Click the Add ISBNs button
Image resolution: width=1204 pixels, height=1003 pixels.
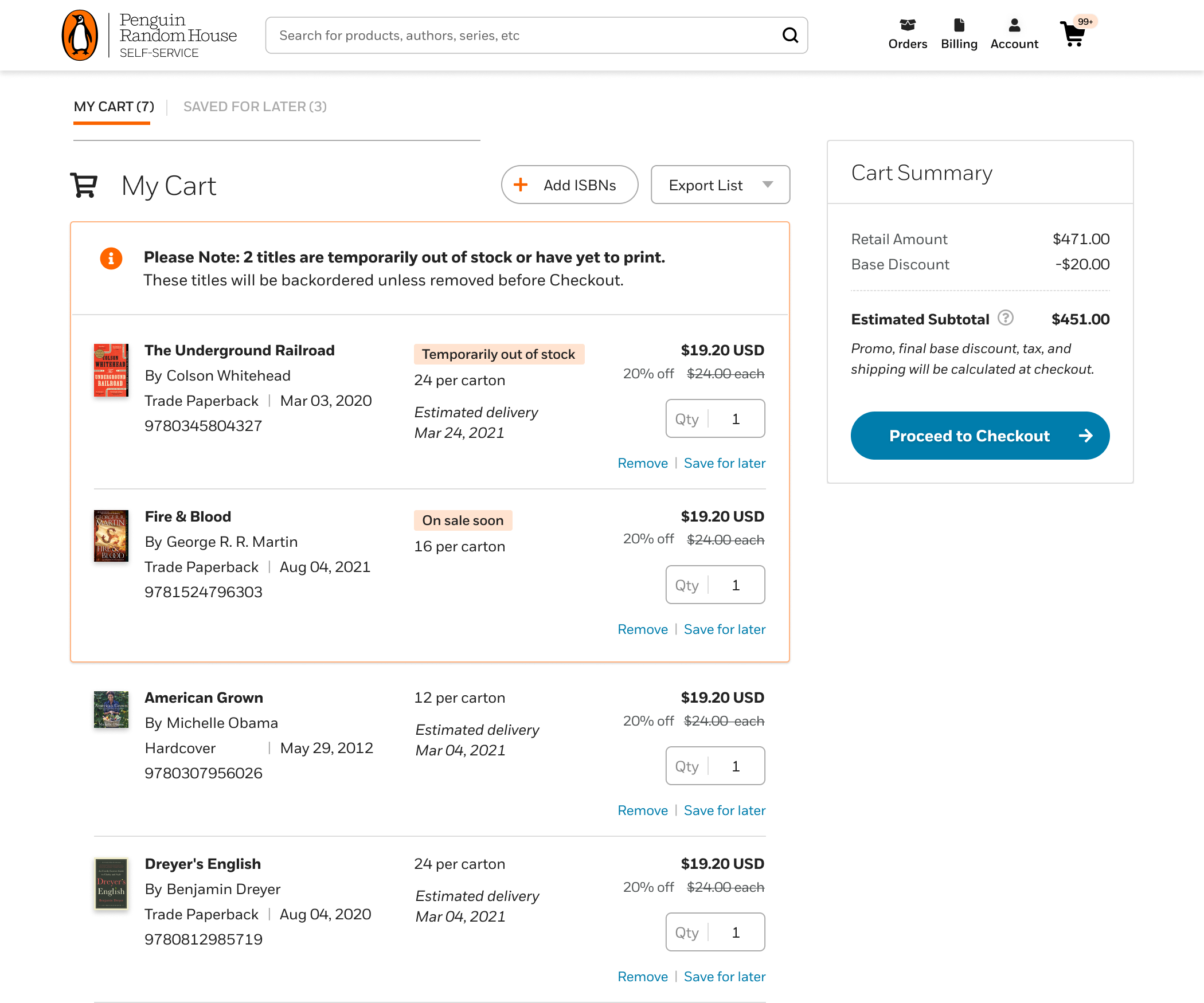[569, 185]
